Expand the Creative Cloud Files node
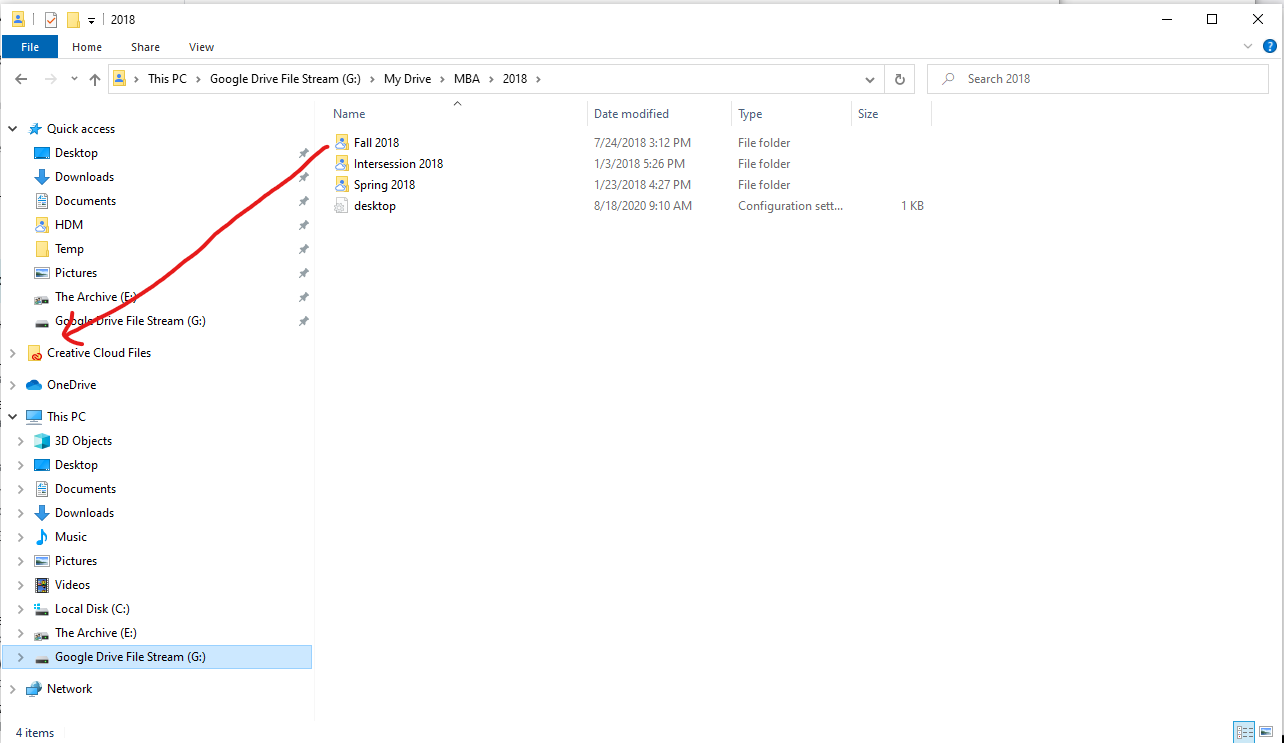This screenshot has width=1284, height=743. 13,353
